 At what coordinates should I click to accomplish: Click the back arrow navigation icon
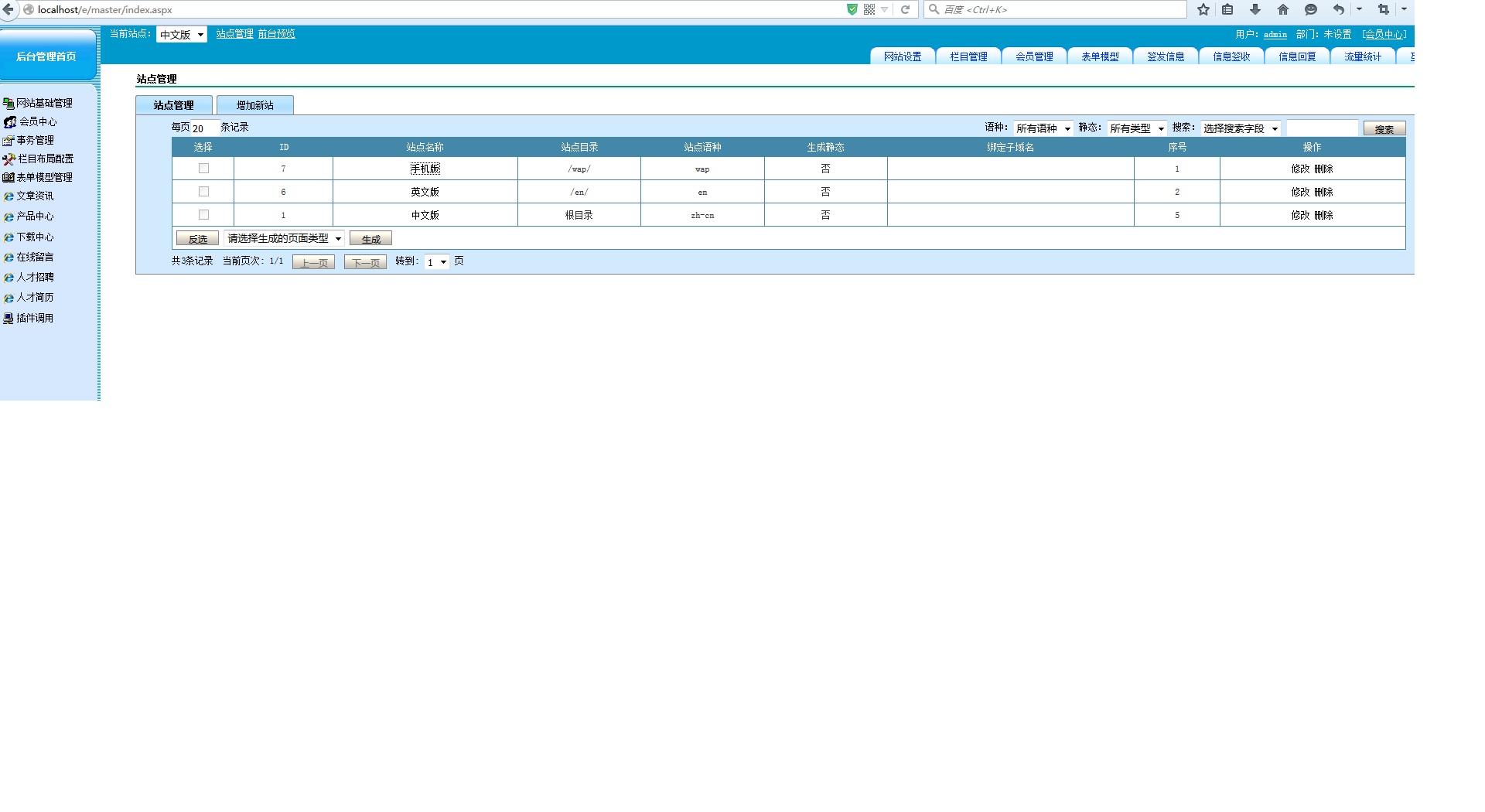(x=9, y=9)
